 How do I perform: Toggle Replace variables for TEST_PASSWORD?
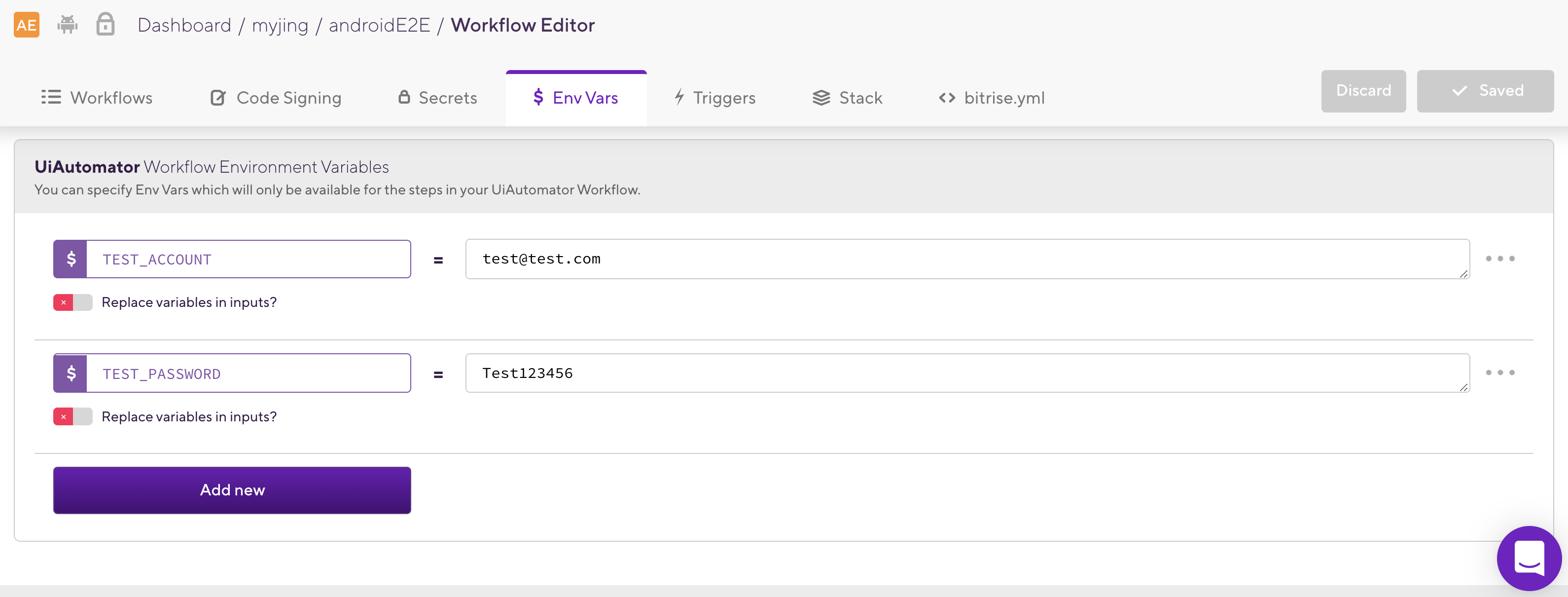coord(72,417)
